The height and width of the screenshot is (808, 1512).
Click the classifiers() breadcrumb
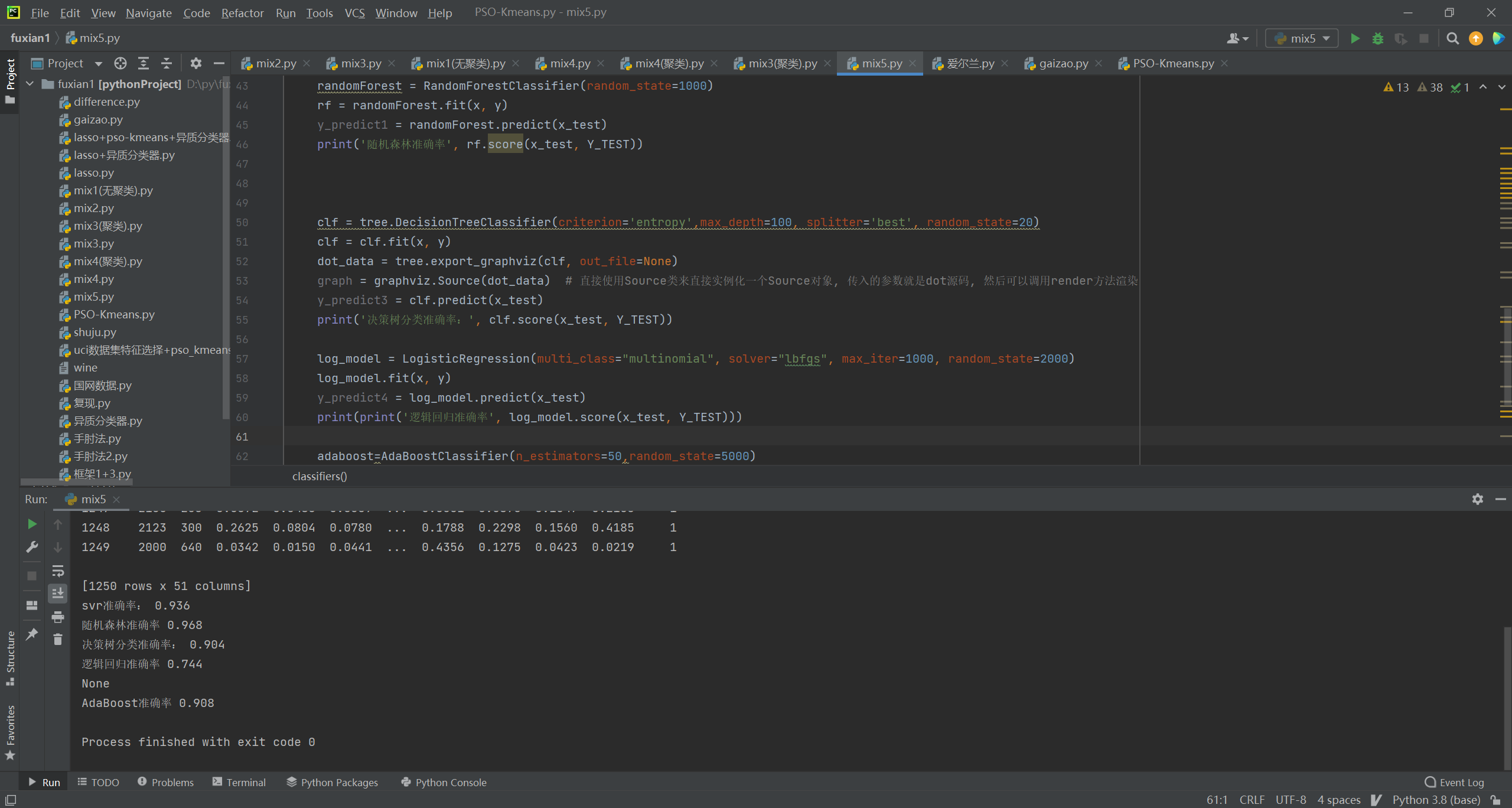click(x=320, y=476)
